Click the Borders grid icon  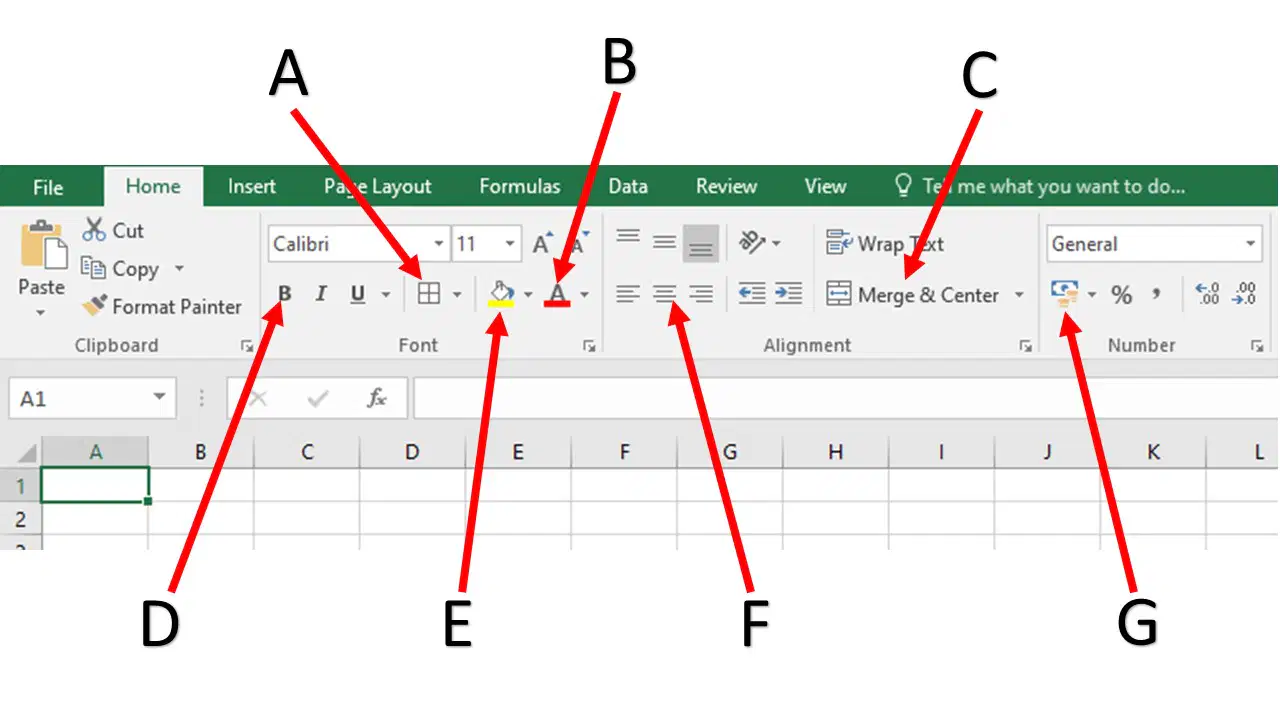point(429,293)
